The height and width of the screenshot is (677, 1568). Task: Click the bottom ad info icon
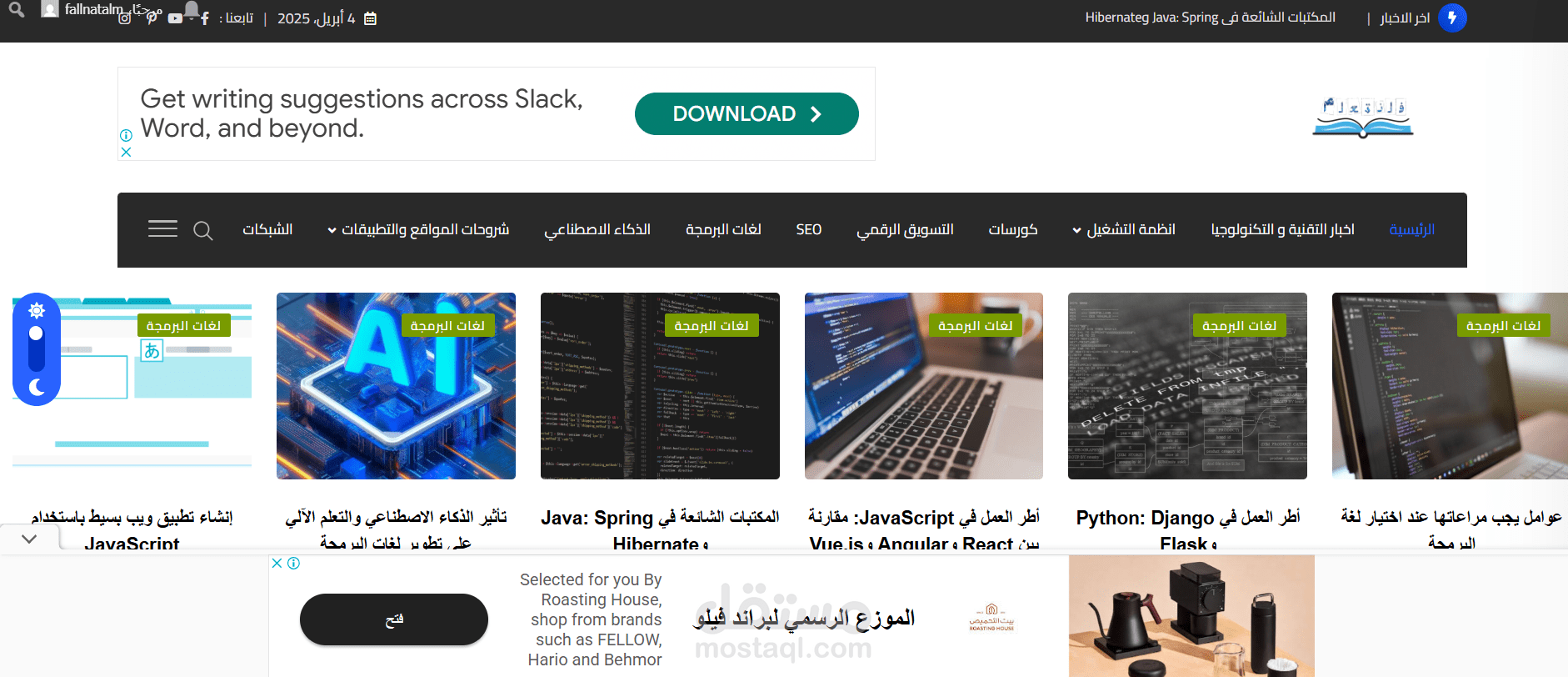tap(293, 563)
